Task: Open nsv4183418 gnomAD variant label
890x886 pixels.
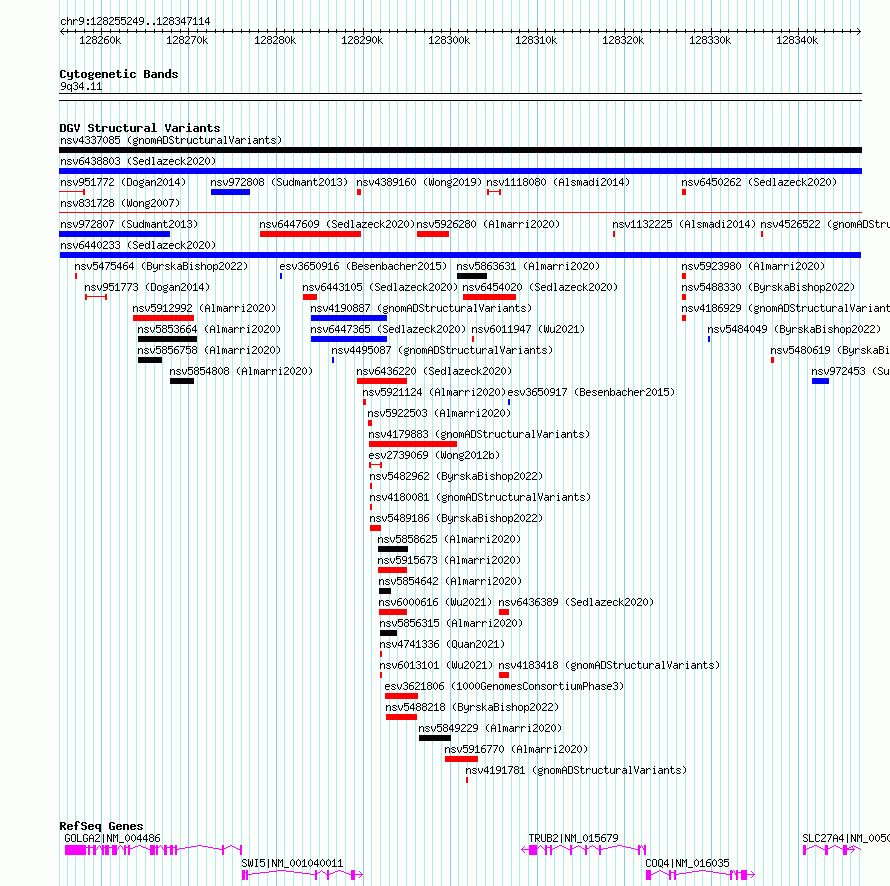Action: (x=609, y=665)
